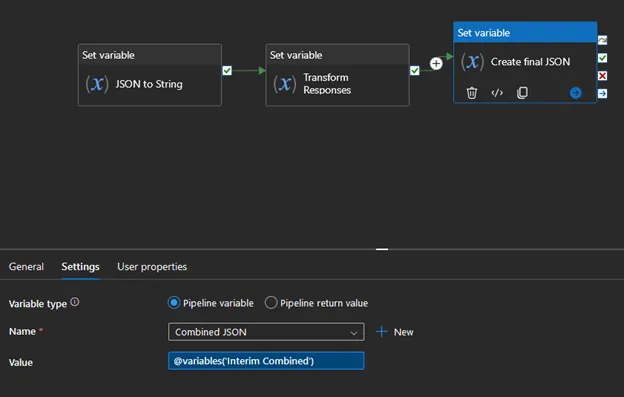Click the blue arrow add-output icon on Create final JSON
Screen dimensions: 624x397
click(575, 93)
